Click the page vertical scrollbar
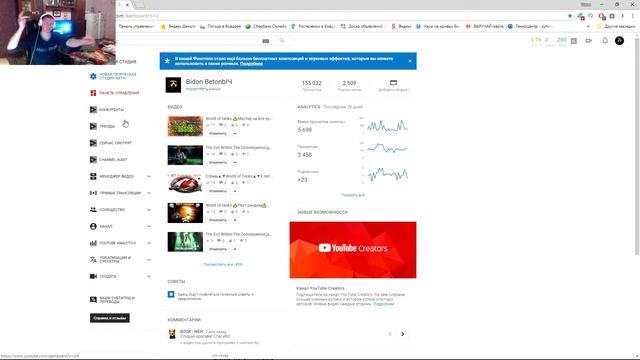640x360 pixels. pos(637,145)
